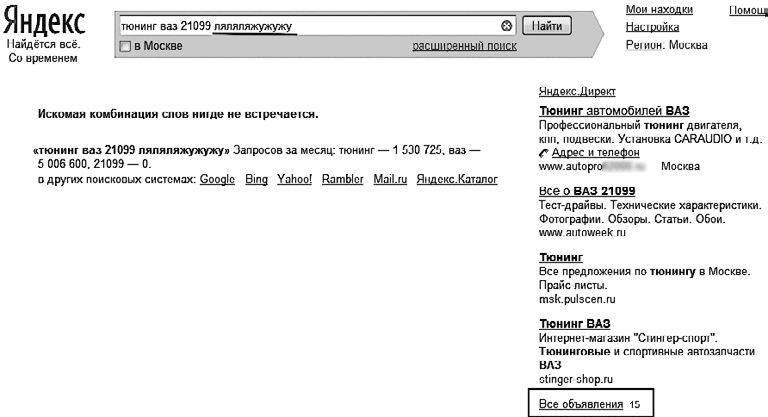Open the ad titled 'Тюнинг'
The image size is (768, 417).
pos(561,257)
